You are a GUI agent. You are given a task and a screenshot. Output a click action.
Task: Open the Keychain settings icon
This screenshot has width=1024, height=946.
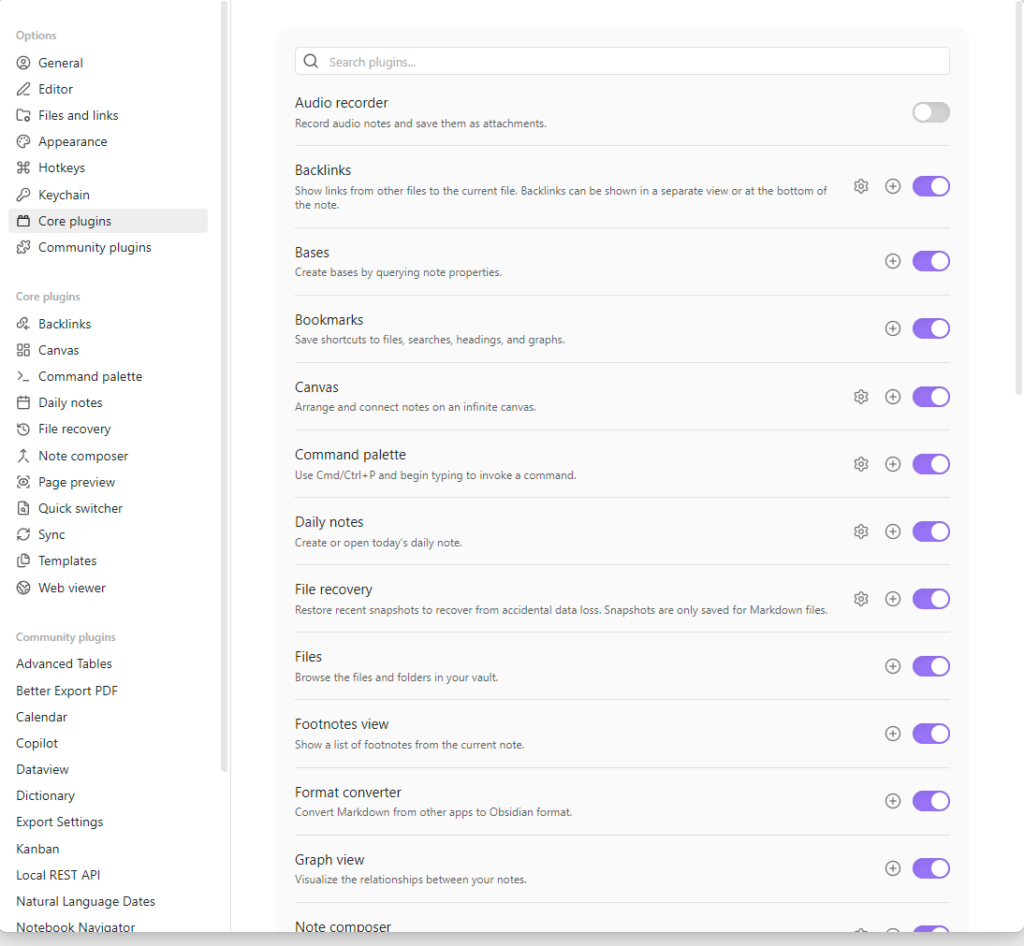[x=22, y=194]
